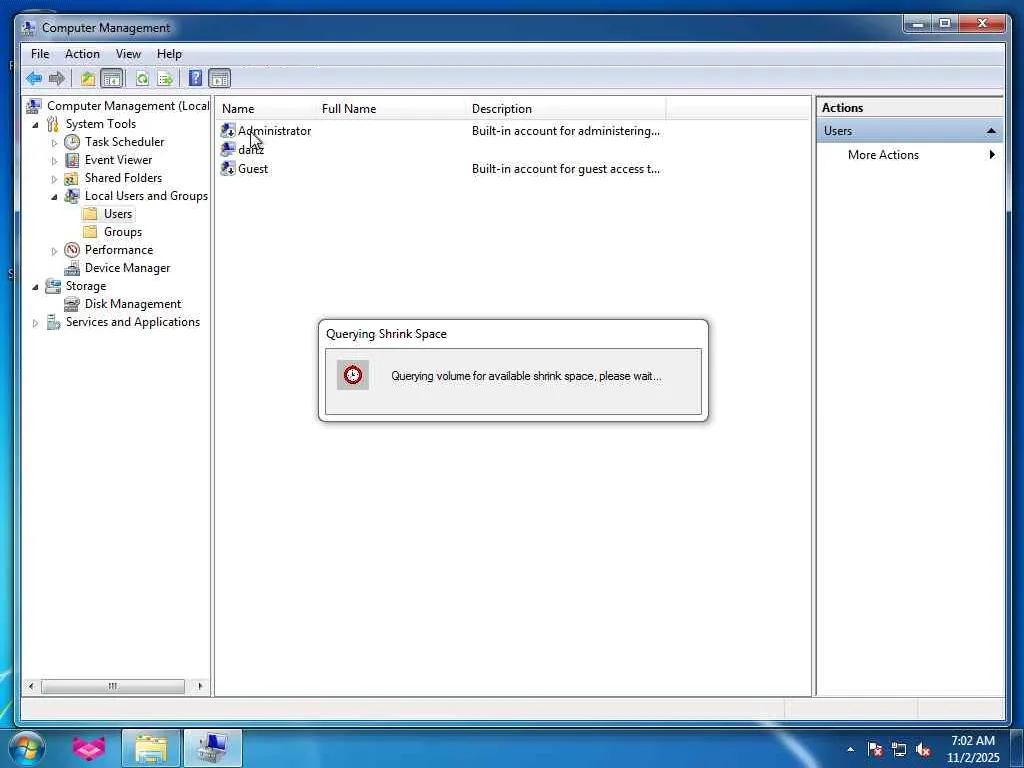Viewport: 1024px width, 768px height.
Task: Open Windows Explorer from the taskbar
Action: [151, 748]
